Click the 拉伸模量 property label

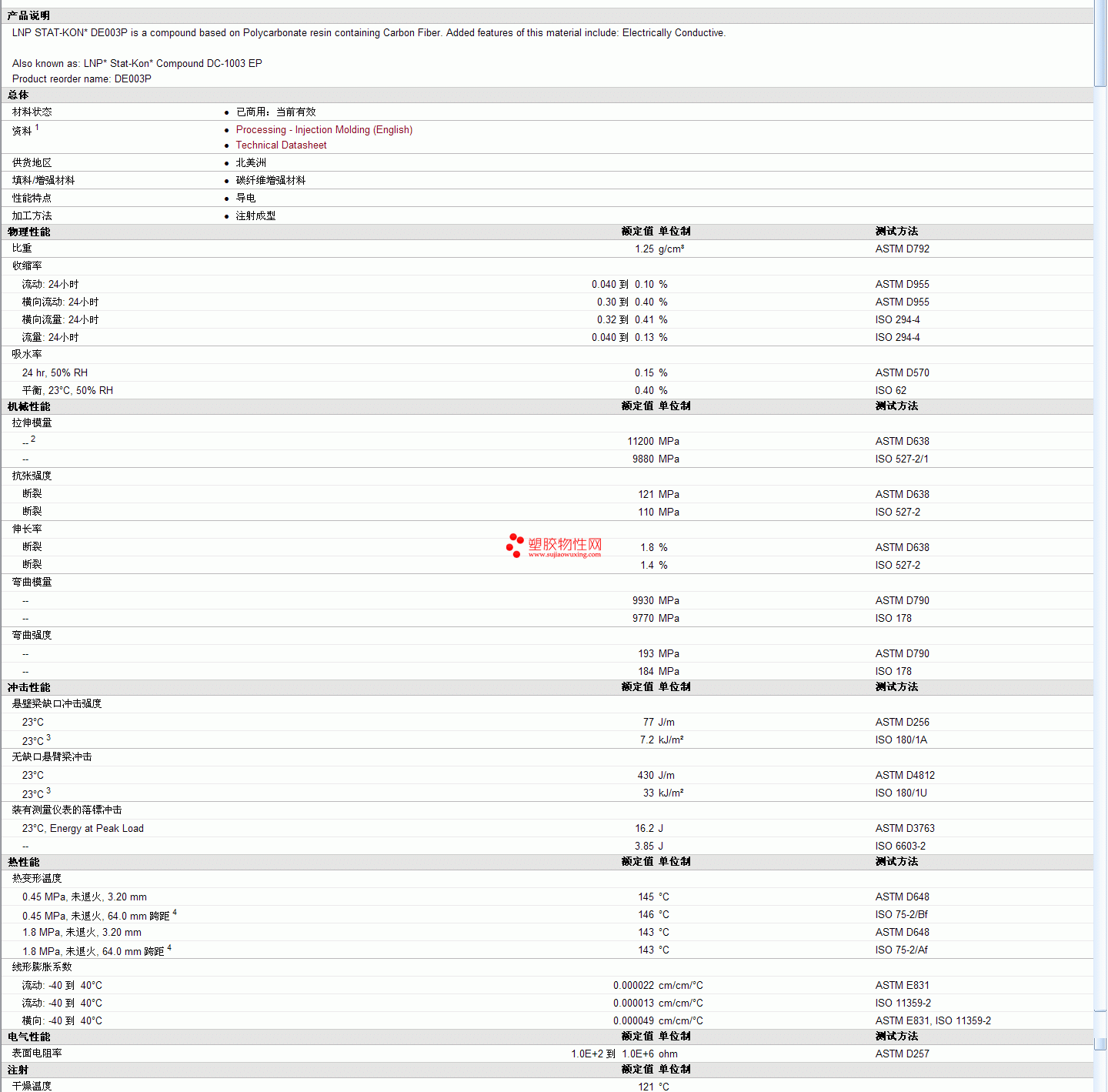click(32, 423)
